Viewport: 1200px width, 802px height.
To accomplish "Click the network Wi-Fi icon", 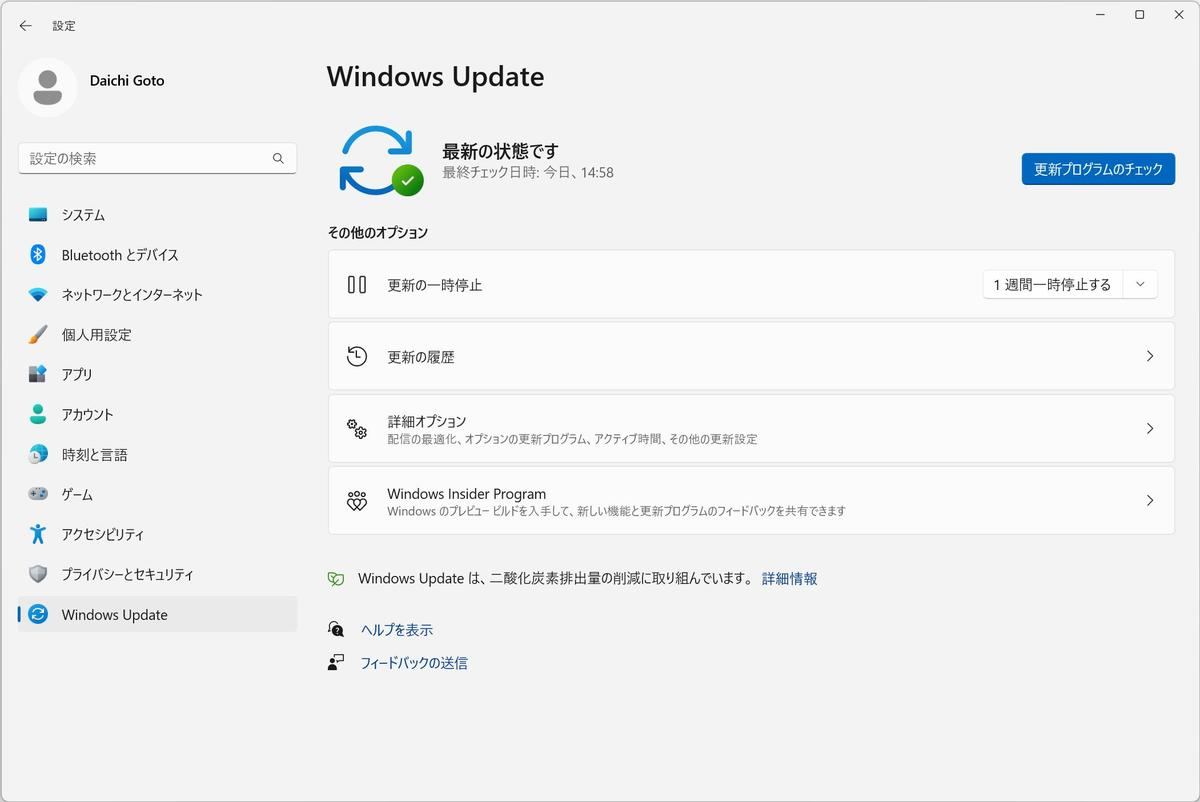I will [38, 295].
